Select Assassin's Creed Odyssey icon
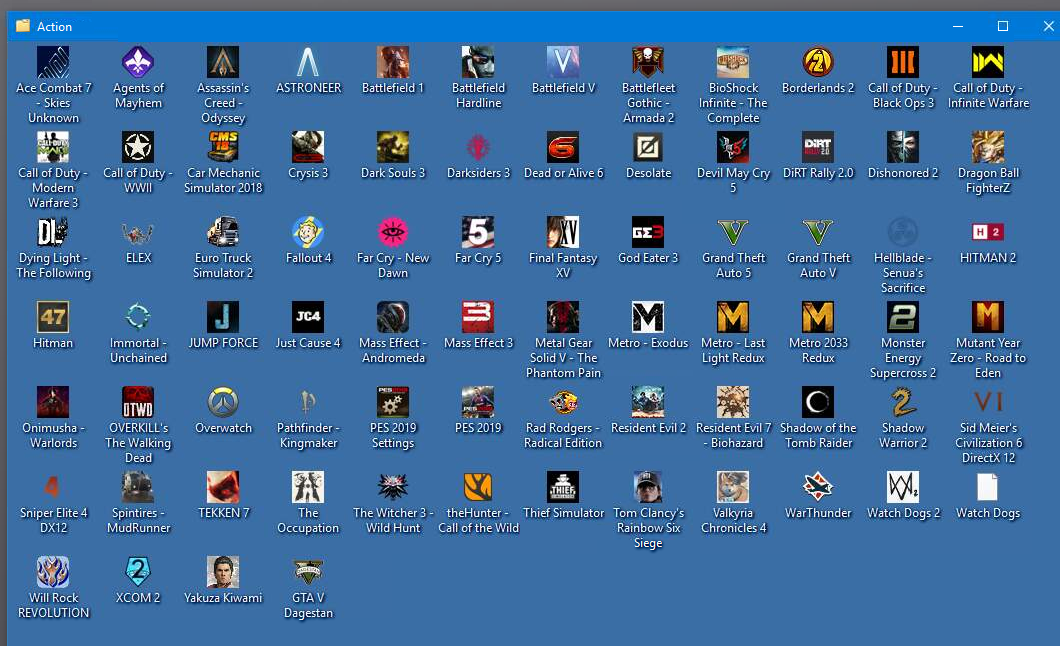Screen dimensions: 1060x646 (223, 62)
